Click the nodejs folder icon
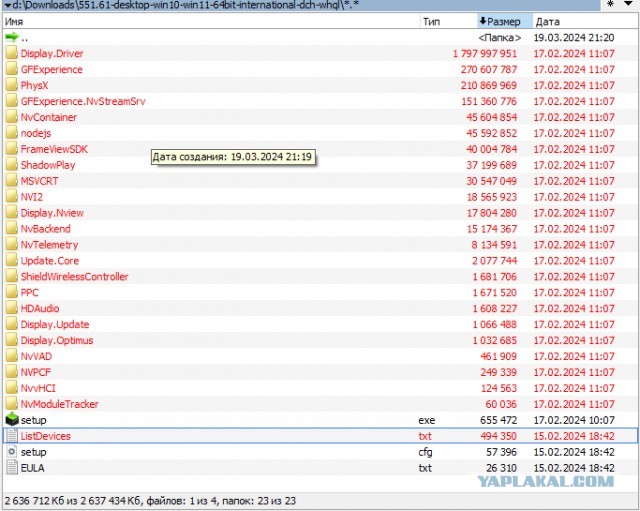640x511 pixels. pos(12,133)
